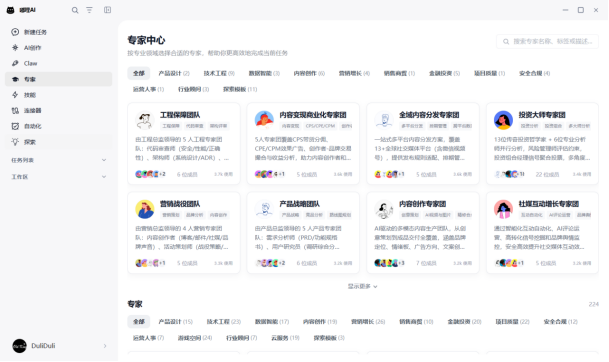Click the 内容创作专家团 avatar image
Screen dimensions: 609x362
[384, 209]
